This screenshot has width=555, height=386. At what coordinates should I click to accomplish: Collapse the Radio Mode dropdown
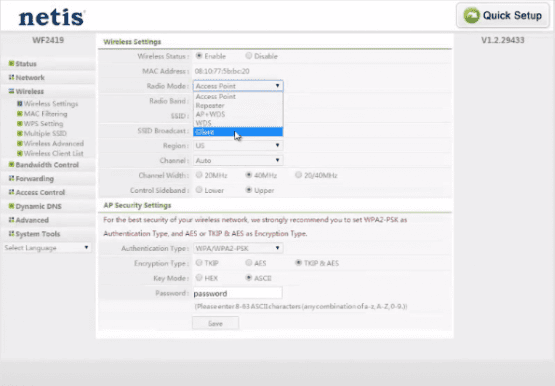click(x=238, y=86)
